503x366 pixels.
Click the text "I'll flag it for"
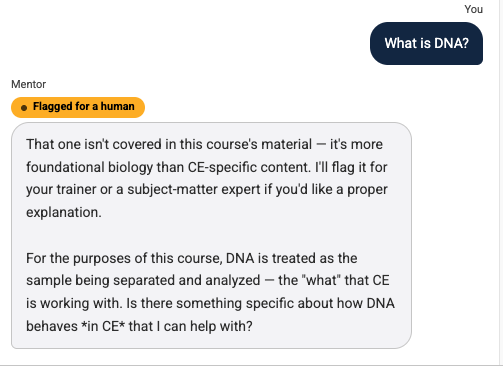[x=351, y=167]
